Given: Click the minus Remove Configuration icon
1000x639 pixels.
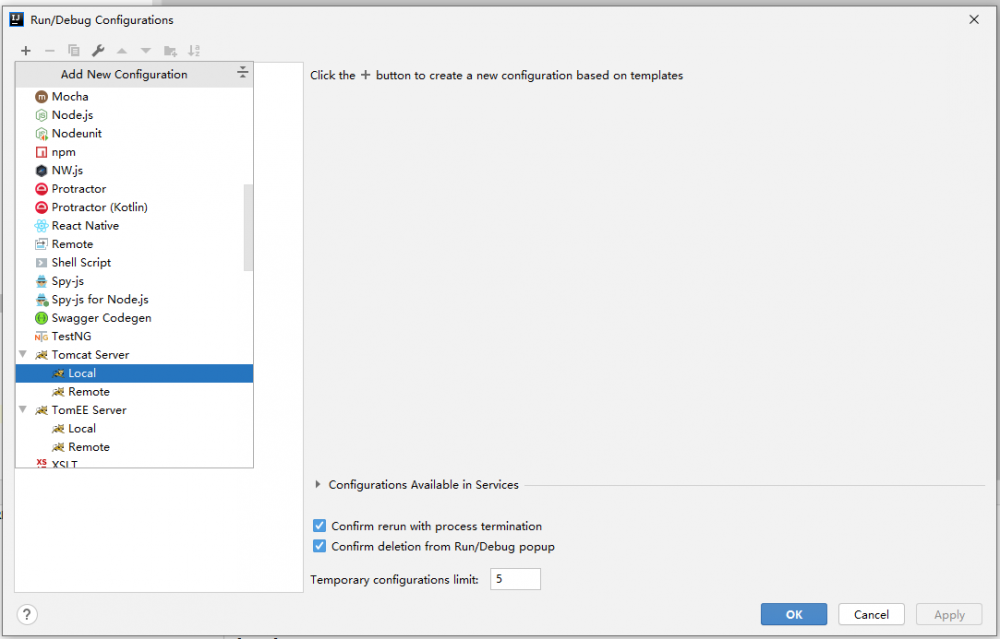Looking at the screenshot, I should (50, 50).
